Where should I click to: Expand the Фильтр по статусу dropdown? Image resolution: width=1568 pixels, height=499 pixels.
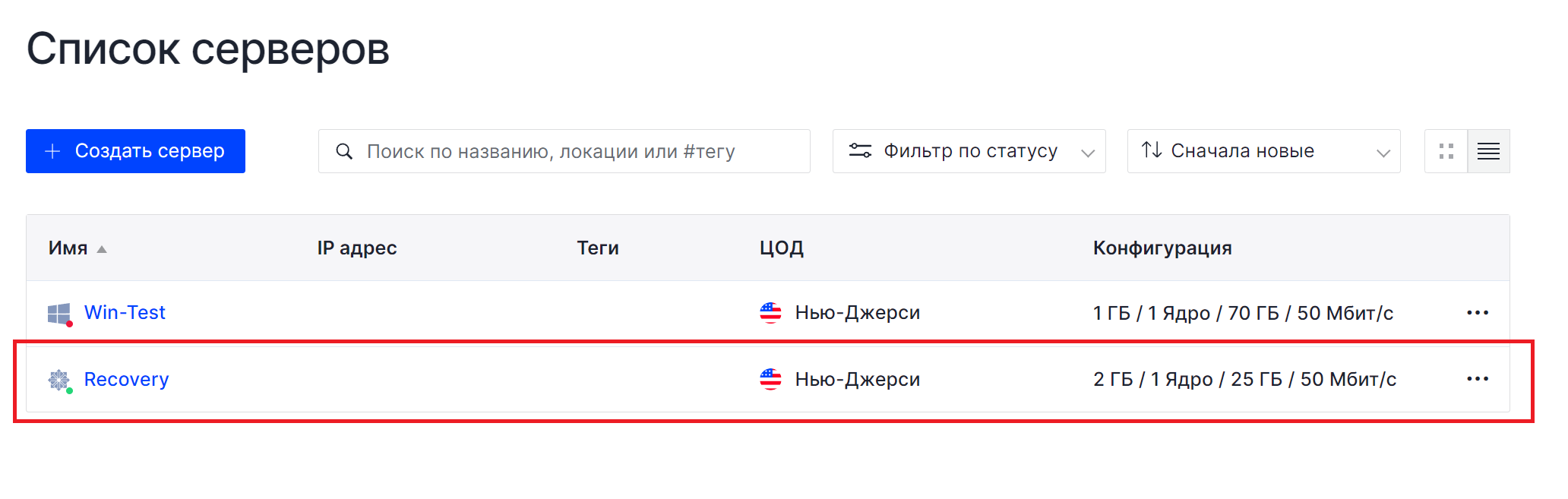pyautogui.click(x=969, y=151)
